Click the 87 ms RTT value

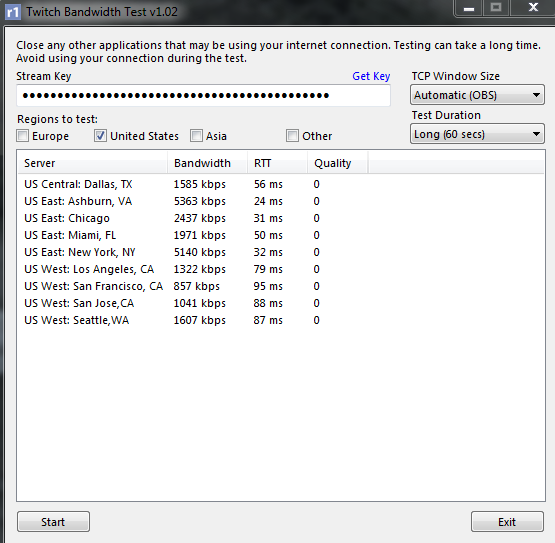[268, 320]
